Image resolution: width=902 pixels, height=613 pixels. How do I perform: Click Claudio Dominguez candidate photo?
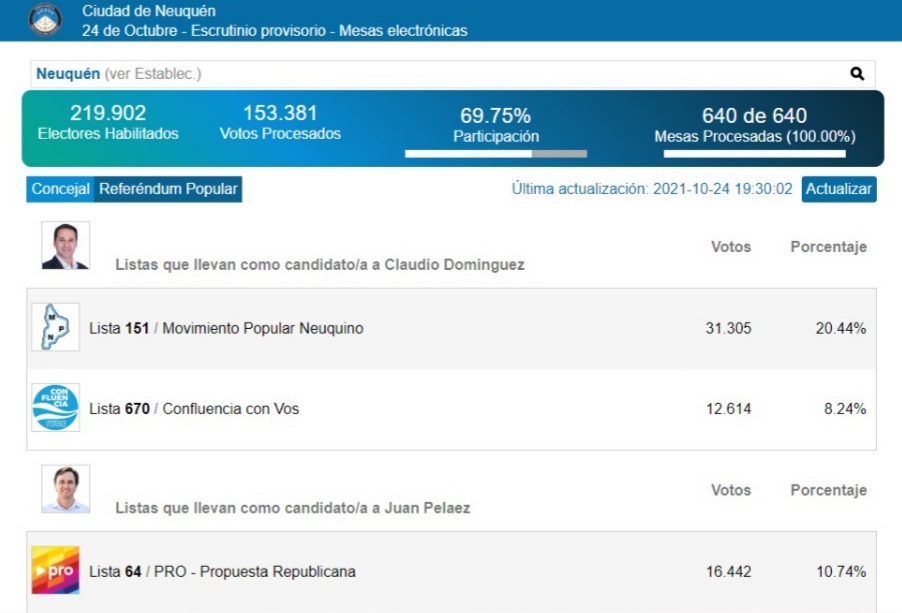[x=66, y=246]
